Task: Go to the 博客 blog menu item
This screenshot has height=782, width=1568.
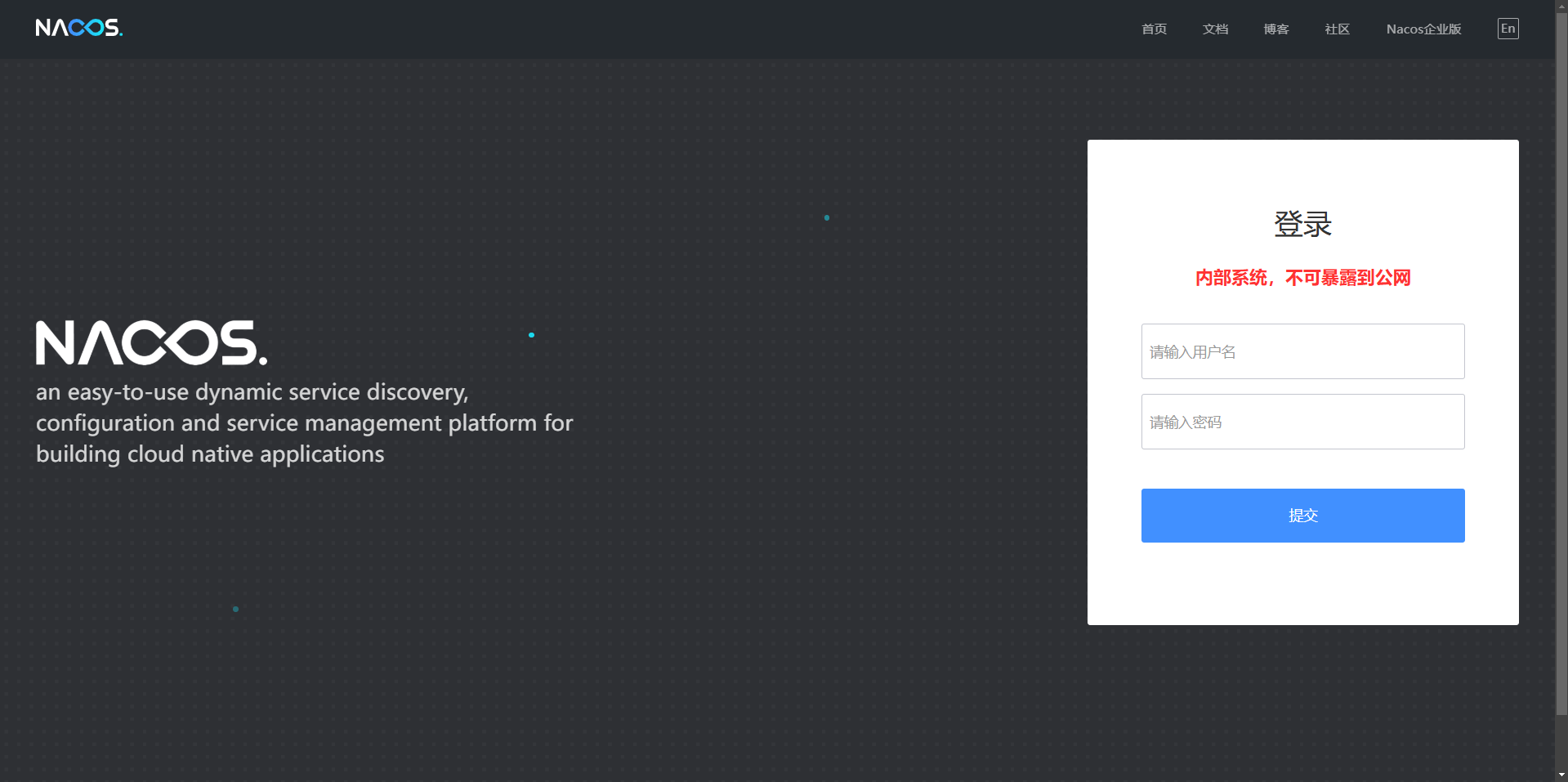Action: click(x=1276, y=29)
